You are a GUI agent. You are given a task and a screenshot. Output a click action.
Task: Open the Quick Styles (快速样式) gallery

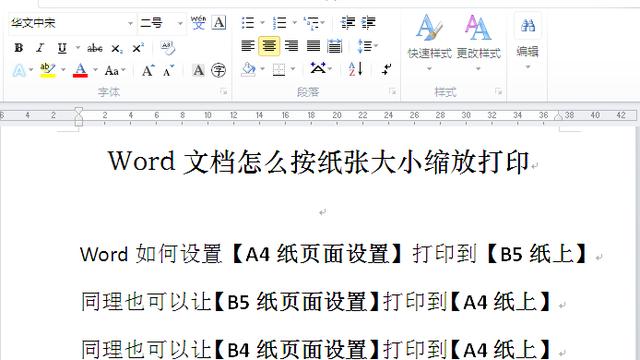[429, 42]
